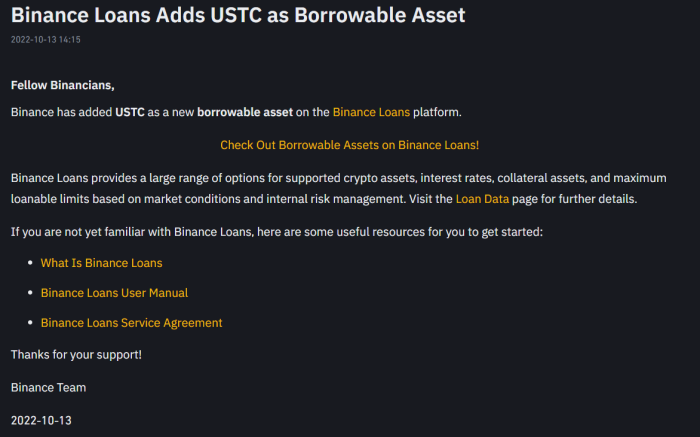Click the bullet beside What Is Binance Loans
Viewport: 700px width, 437px height.
tap(30, 262)
